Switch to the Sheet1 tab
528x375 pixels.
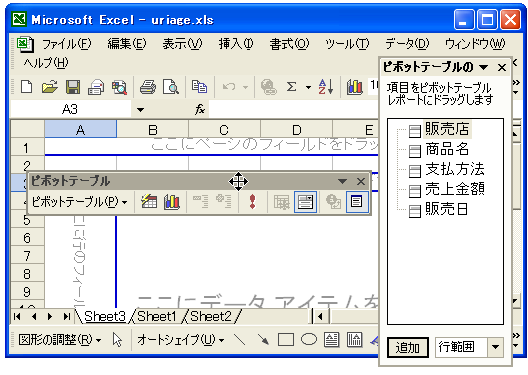coord(157,316)
